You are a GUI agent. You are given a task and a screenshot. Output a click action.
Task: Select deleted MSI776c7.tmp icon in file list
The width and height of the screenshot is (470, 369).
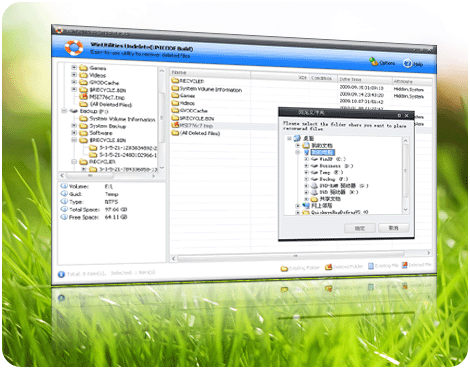175,125
